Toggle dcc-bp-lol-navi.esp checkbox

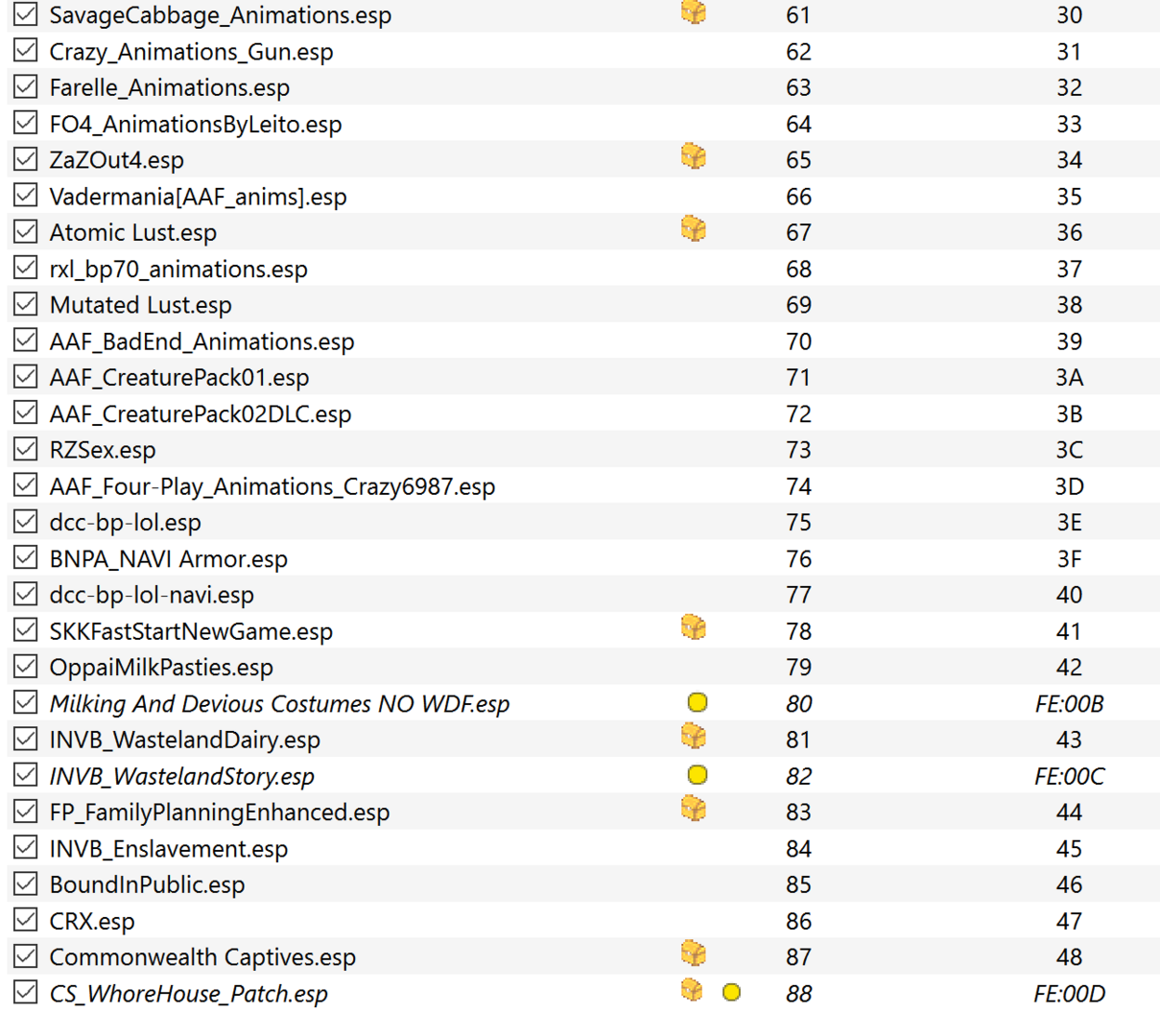26,594
